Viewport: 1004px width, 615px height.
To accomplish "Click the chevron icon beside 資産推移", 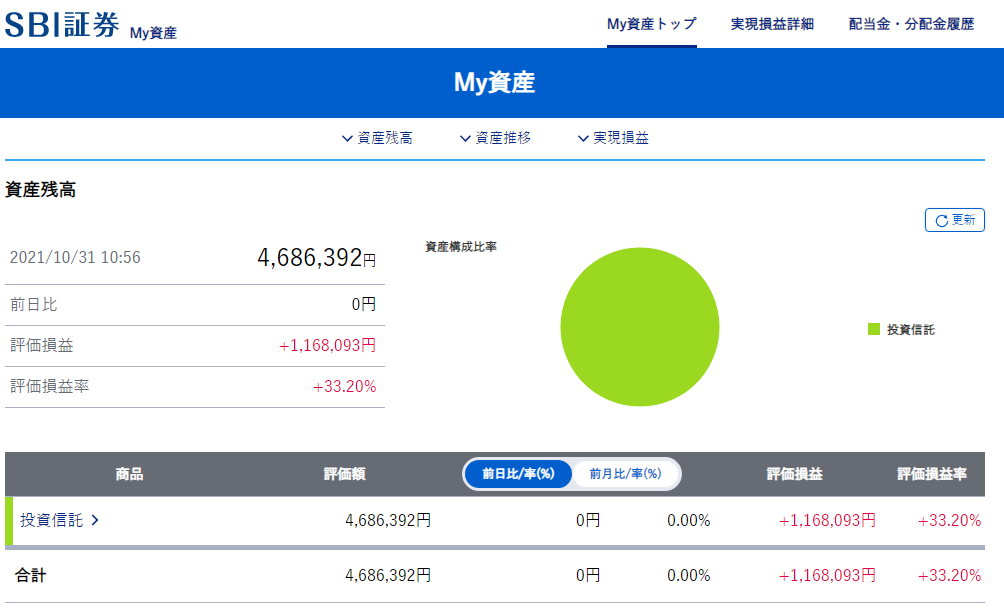I will pos(465,139).
